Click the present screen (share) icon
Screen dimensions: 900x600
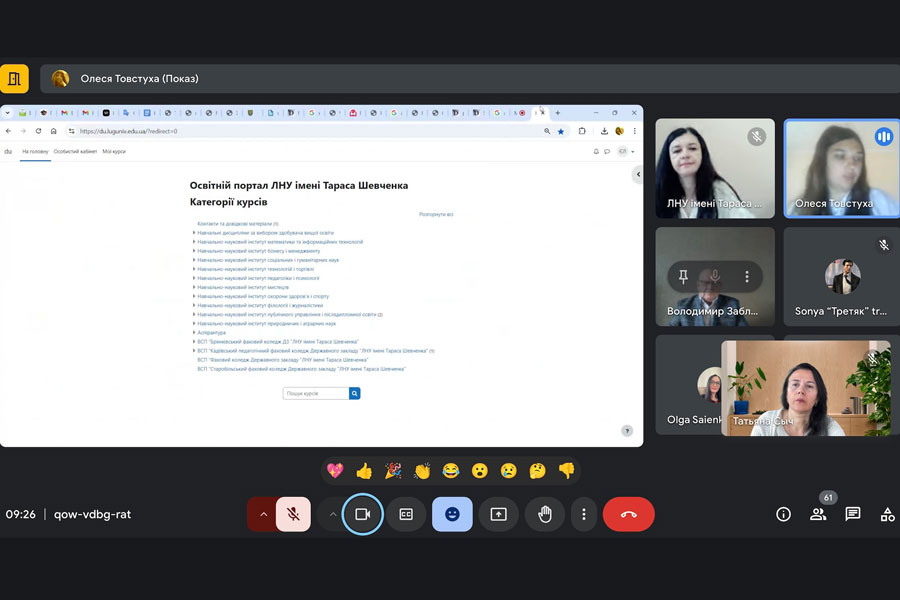(498, 514)
